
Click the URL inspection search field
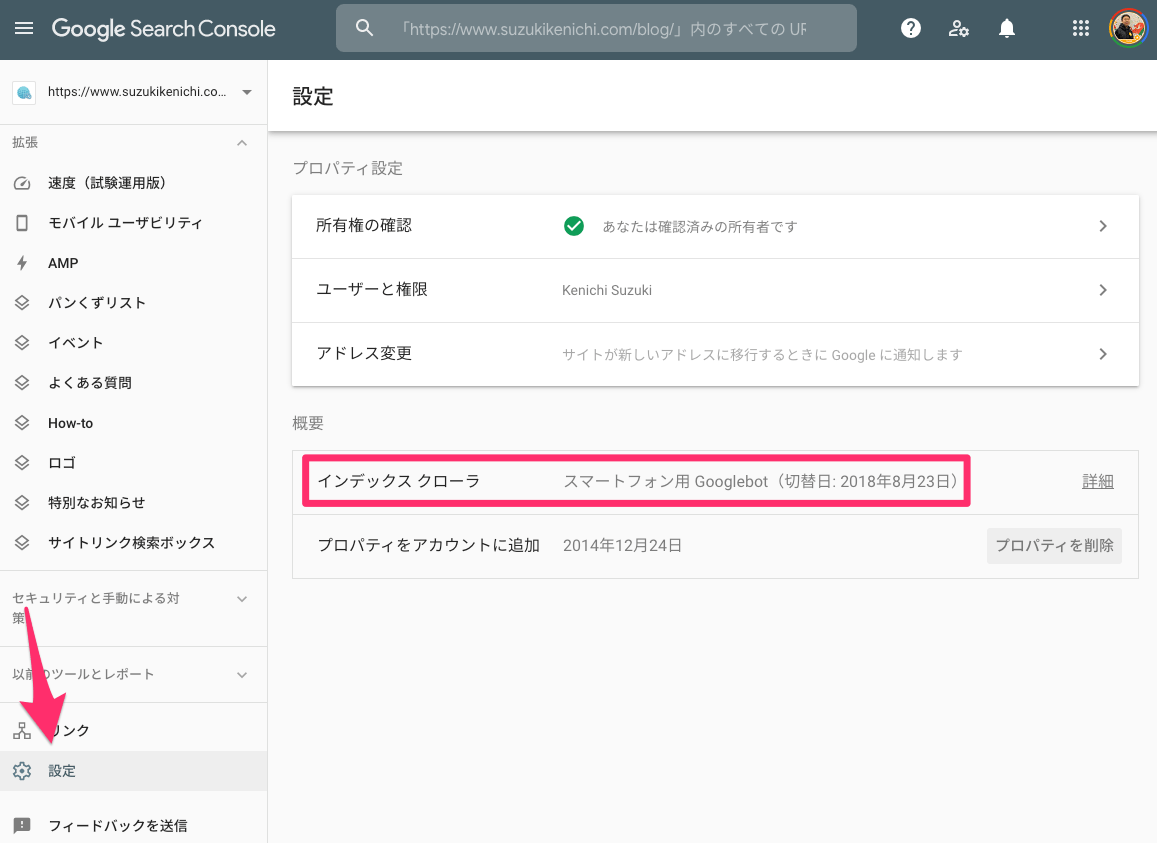point(596,28)
